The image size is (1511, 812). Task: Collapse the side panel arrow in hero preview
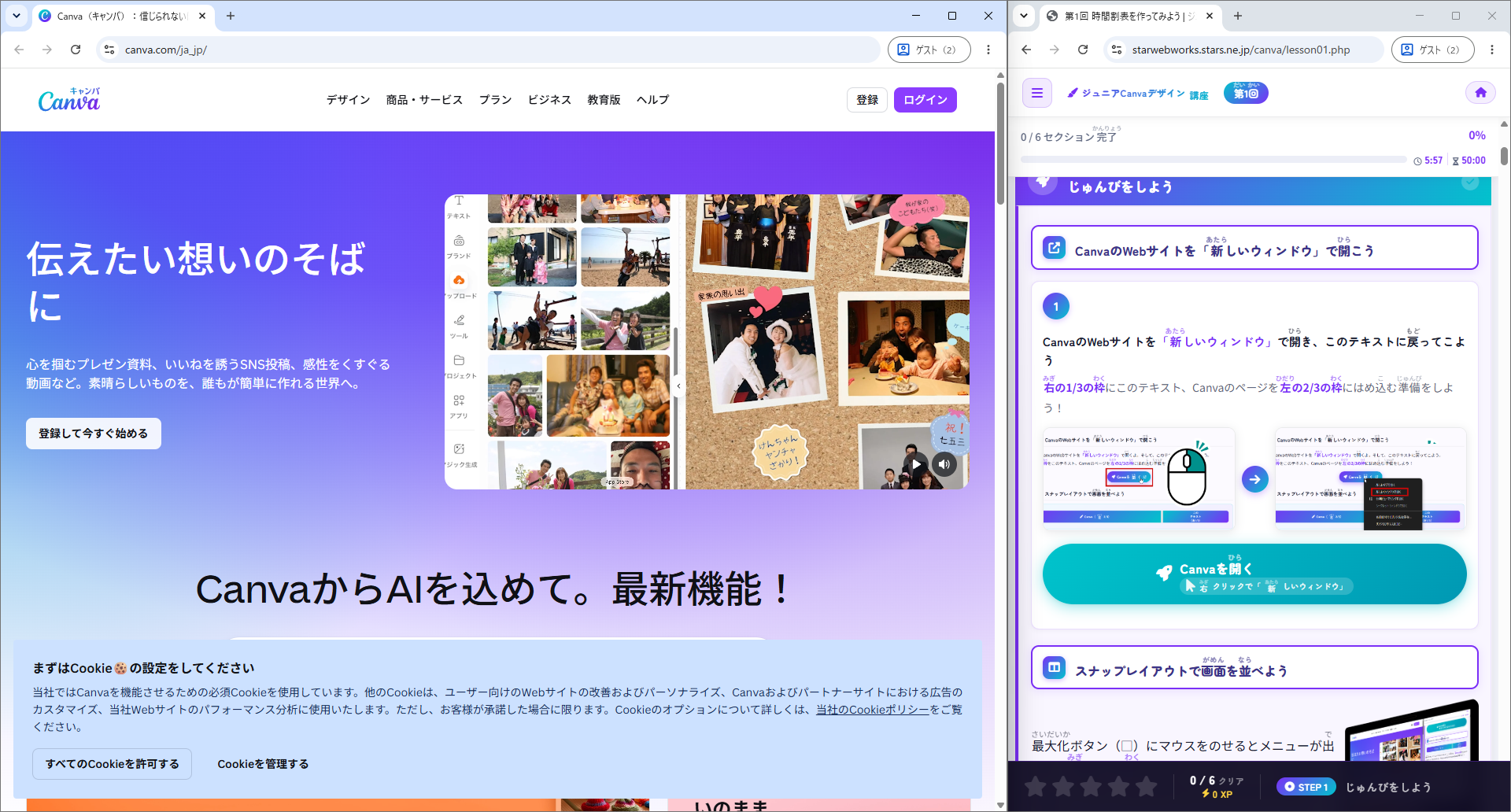click(678, 386)
